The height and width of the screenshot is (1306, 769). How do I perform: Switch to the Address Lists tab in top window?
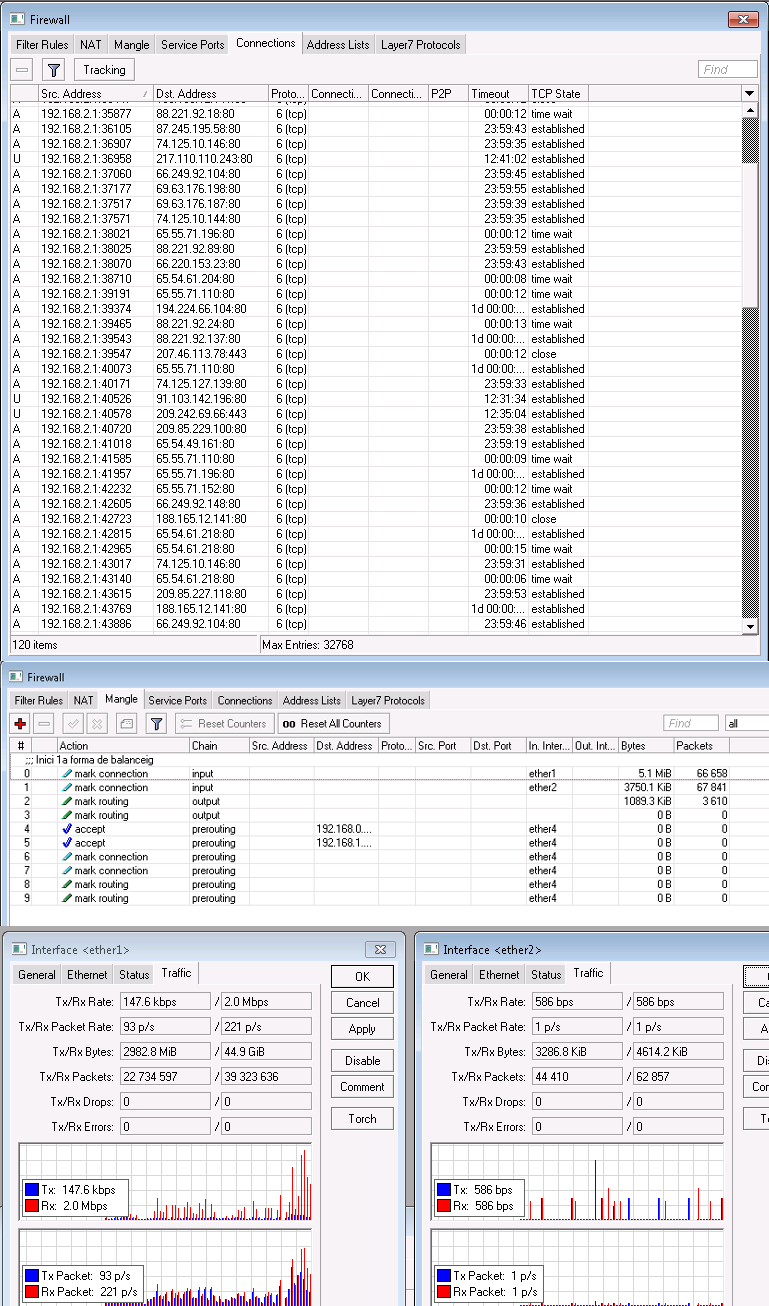point(338,45)
